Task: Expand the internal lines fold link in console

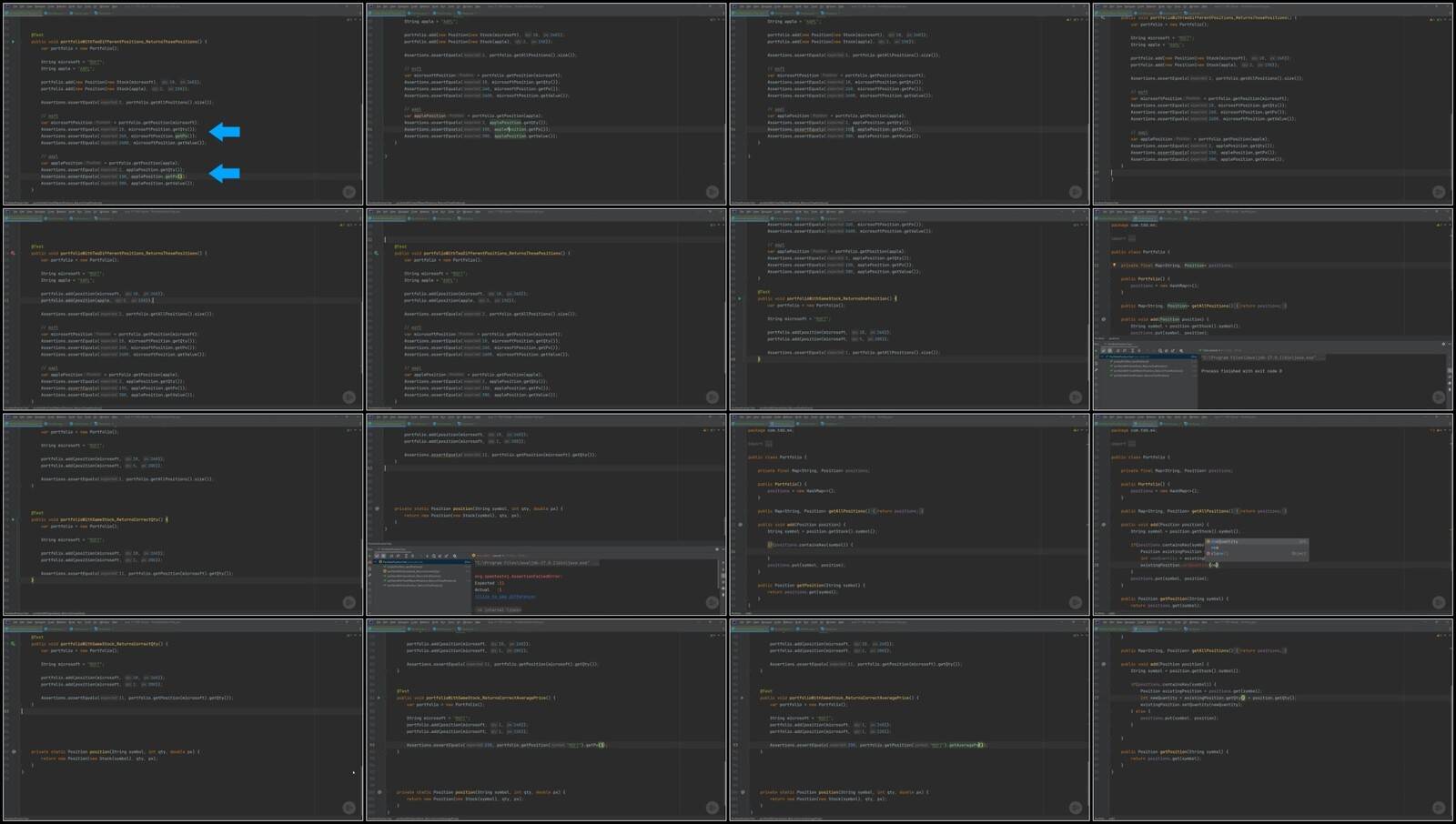Action: (x=499, y=609)
